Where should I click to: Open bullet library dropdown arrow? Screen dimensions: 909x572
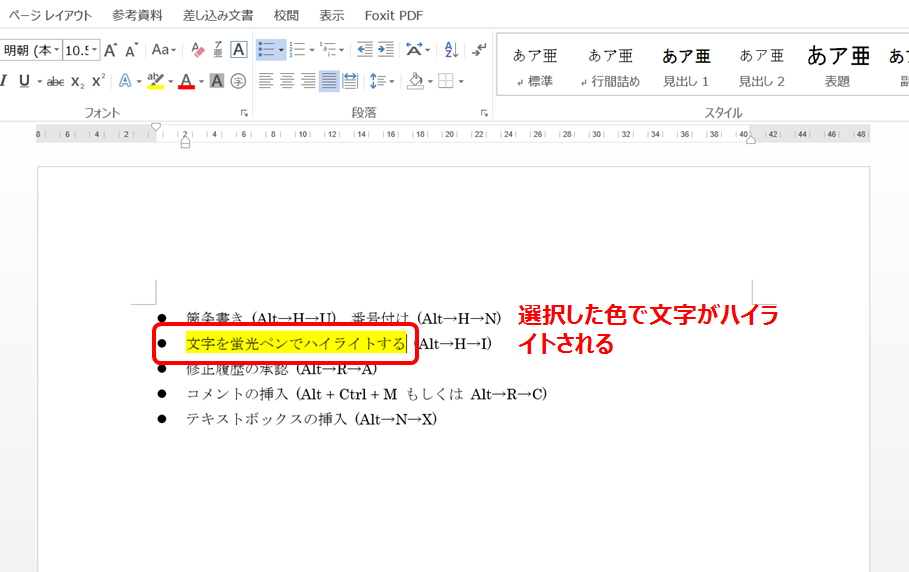pos(281,50)
